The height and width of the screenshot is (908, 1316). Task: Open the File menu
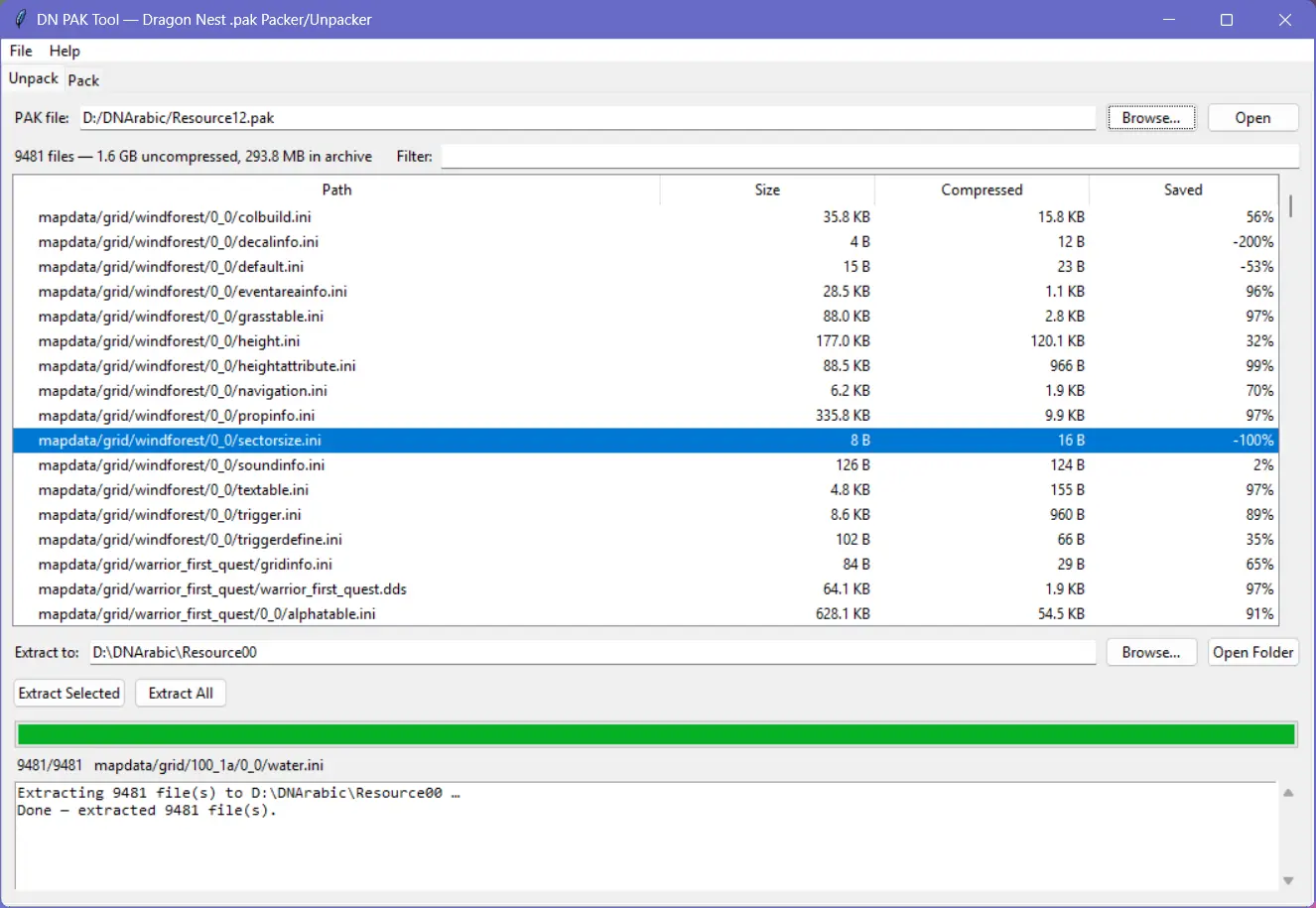[21, 51]
